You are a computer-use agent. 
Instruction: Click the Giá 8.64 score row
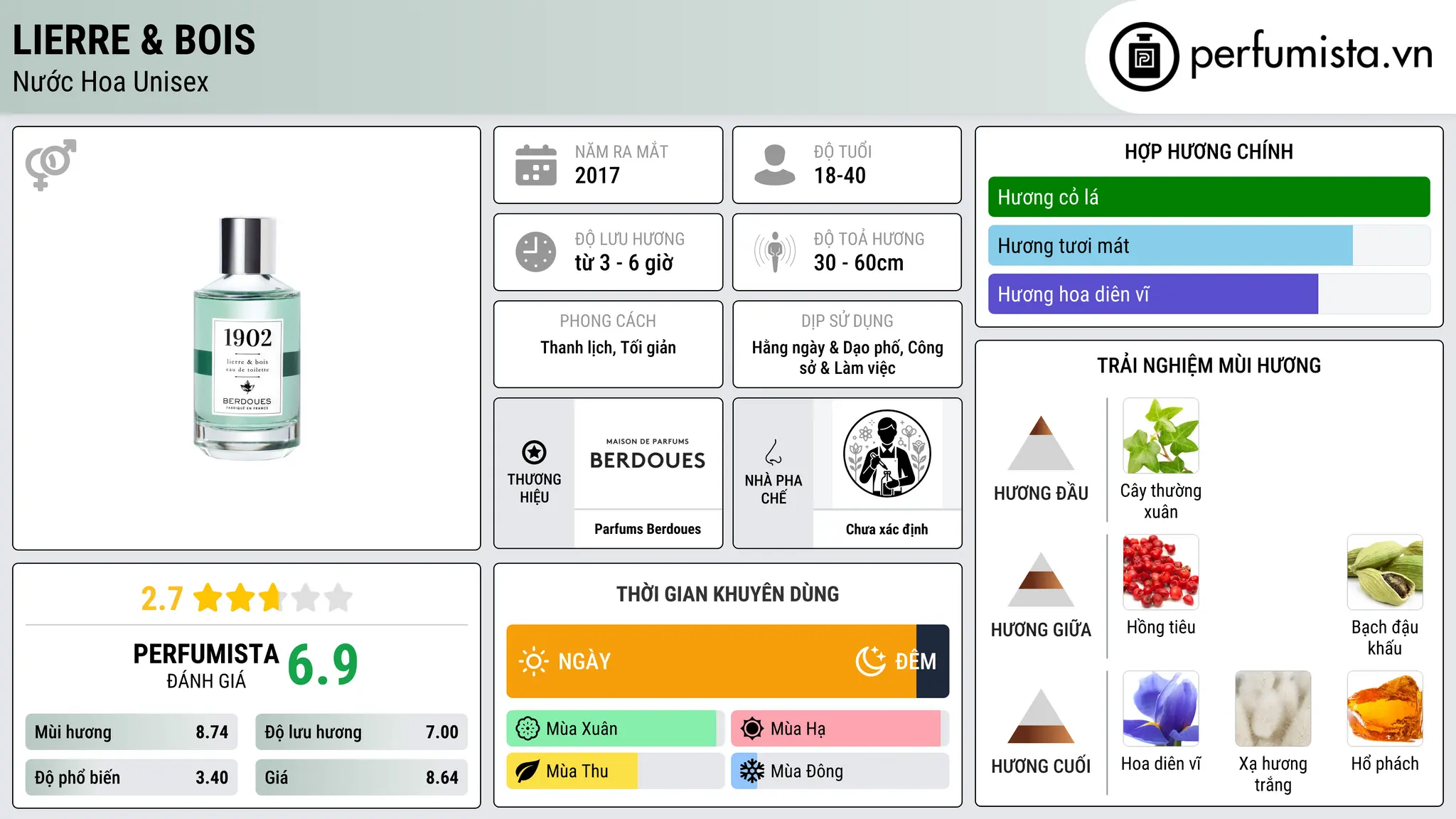click(361, 777)
